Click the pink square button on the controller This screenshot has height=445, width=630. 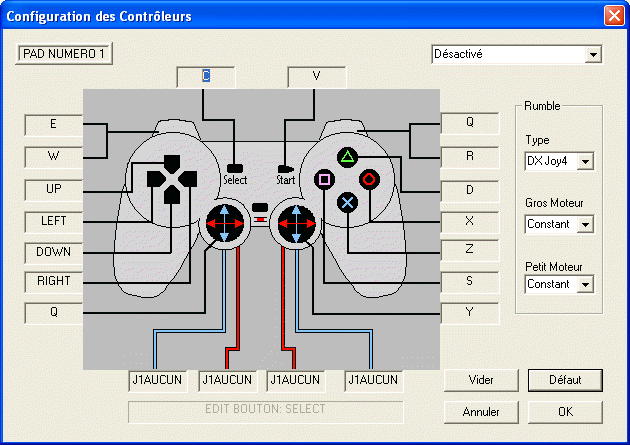click(x=324, y=179)
